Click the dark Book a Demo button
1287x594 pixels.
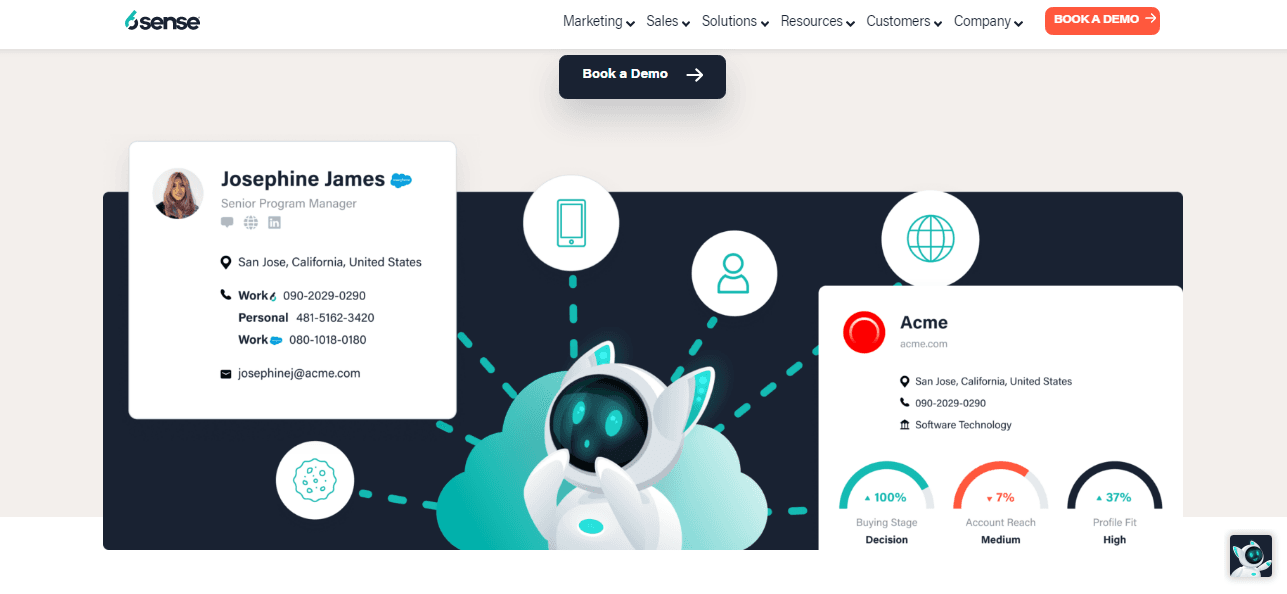(642, 76)
